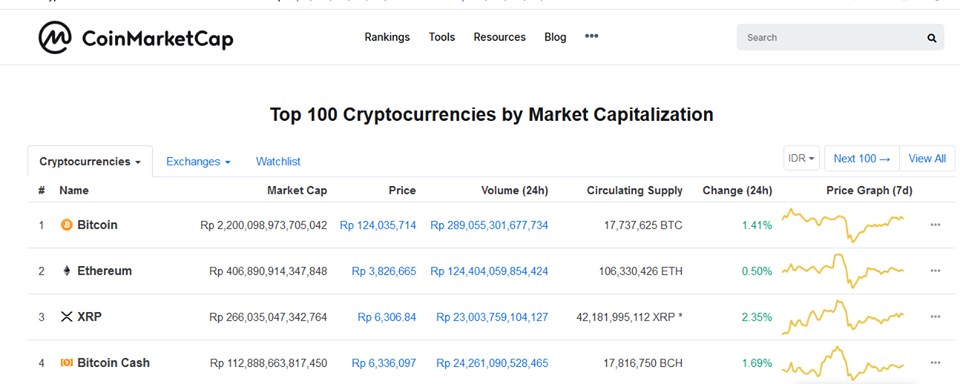The width and height of the screenshot is (960, 384).
Task: Go to Next 100 cryptocurrencies
Action: pos(861,158)
